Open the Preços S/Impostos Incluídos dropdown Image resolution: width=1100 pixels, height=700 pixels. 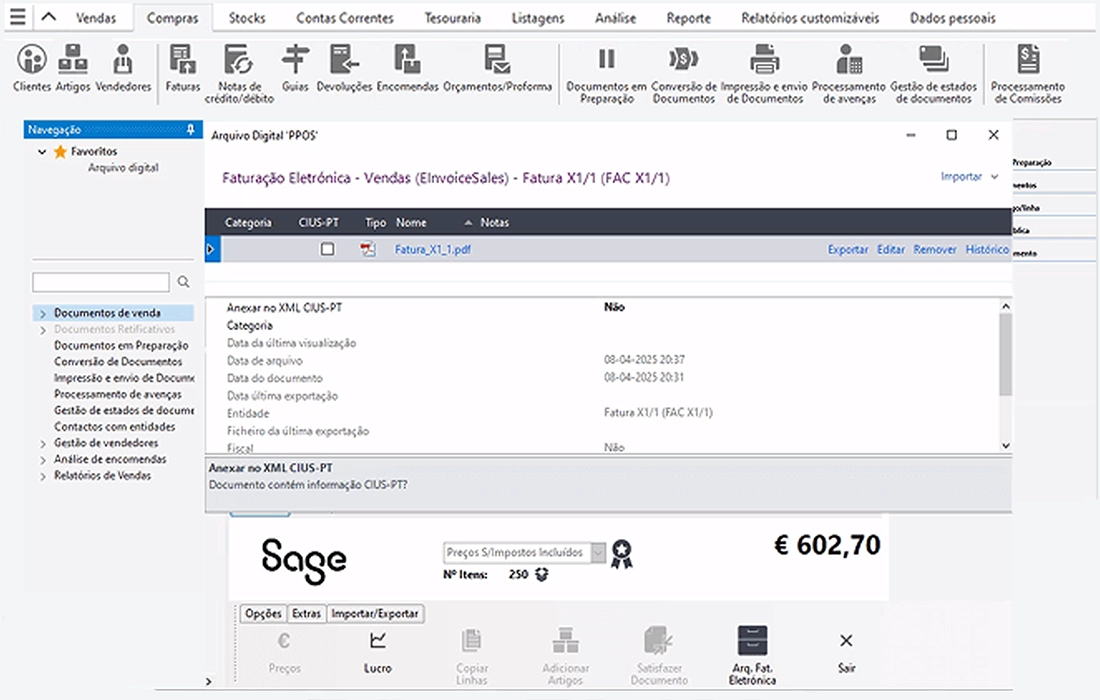click(598, 553)
